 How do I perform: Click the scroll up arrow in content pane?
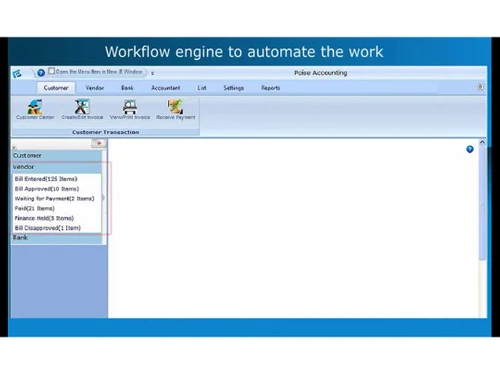(482, 142)
